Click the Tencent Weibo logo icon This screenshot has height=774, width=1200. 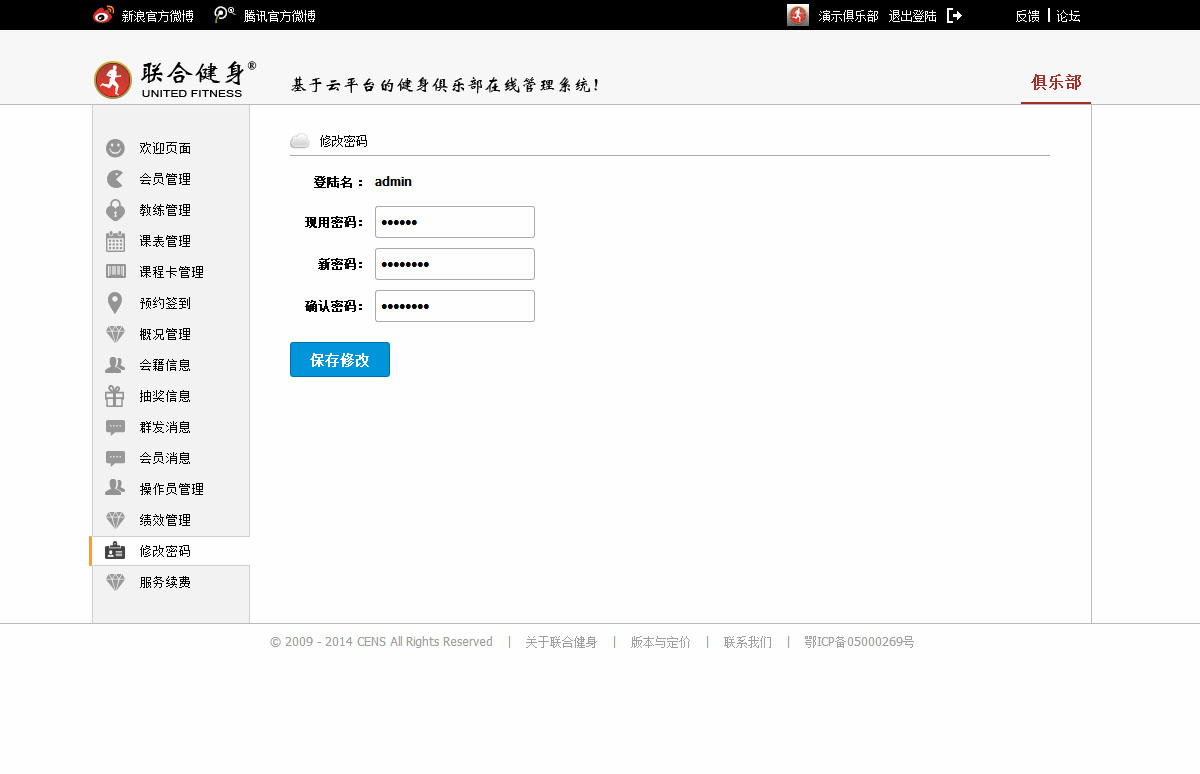pos(225,15)
